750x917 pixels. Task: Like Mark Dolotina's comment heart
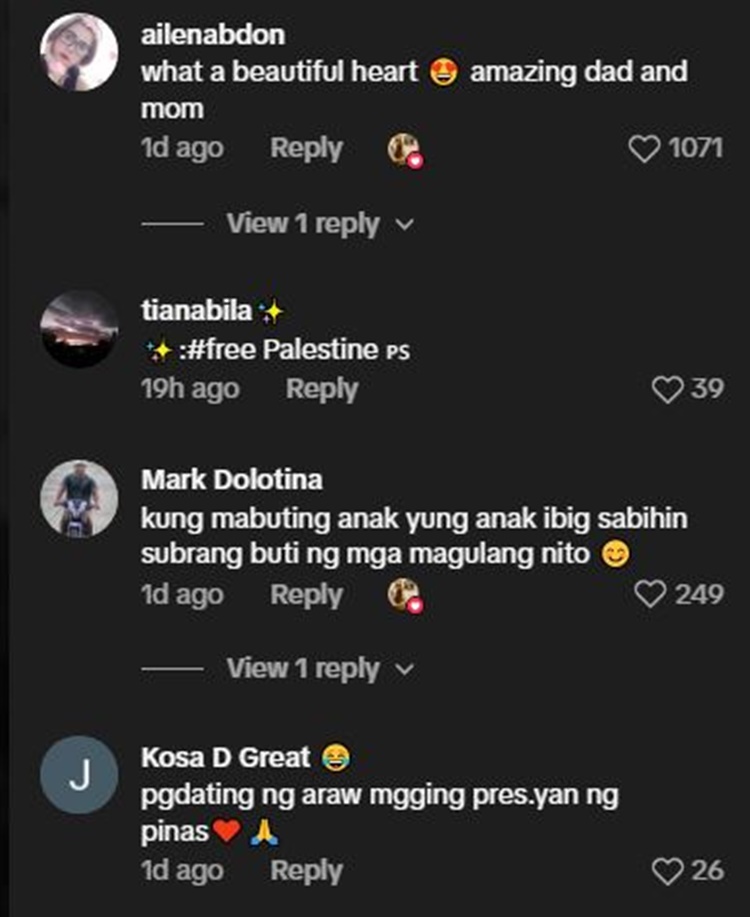pos(650,594)
